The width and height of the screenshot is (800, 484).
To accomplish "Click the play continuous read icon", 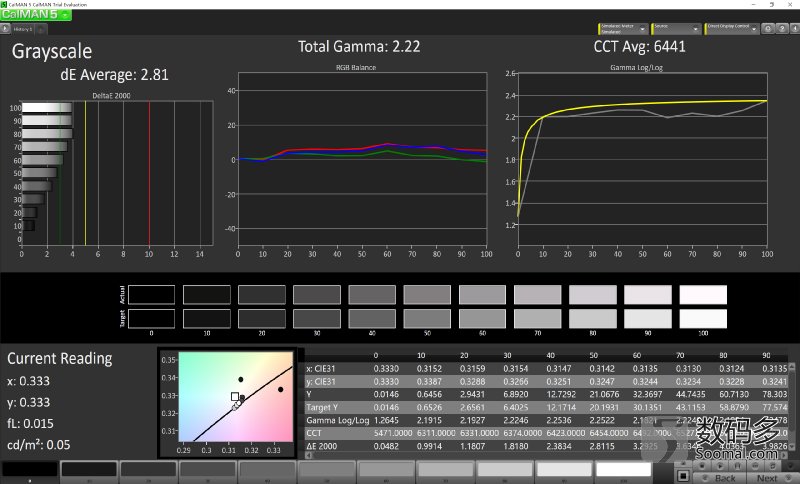I will pyautogui.click(x=720, y=466).
